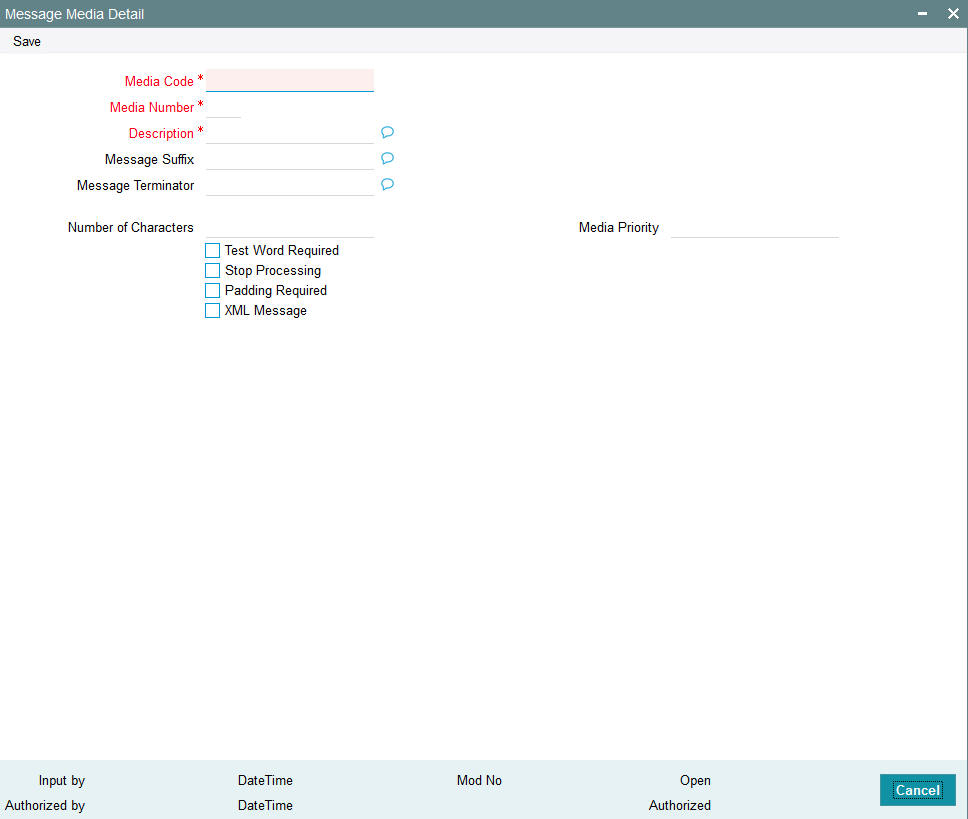Check the Padding Required option

tap(212, 291)
